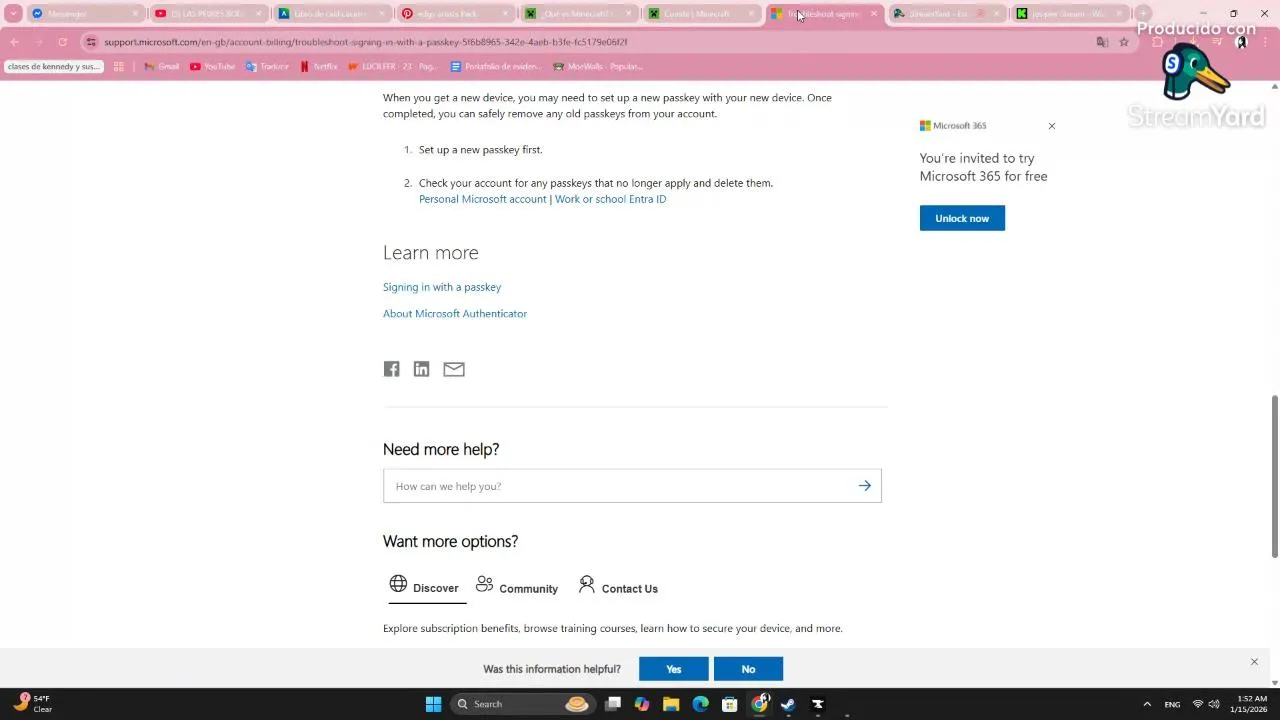Switch to Chrome in the taskbar
Viewport: 1280px width, 720px height.
759,704
